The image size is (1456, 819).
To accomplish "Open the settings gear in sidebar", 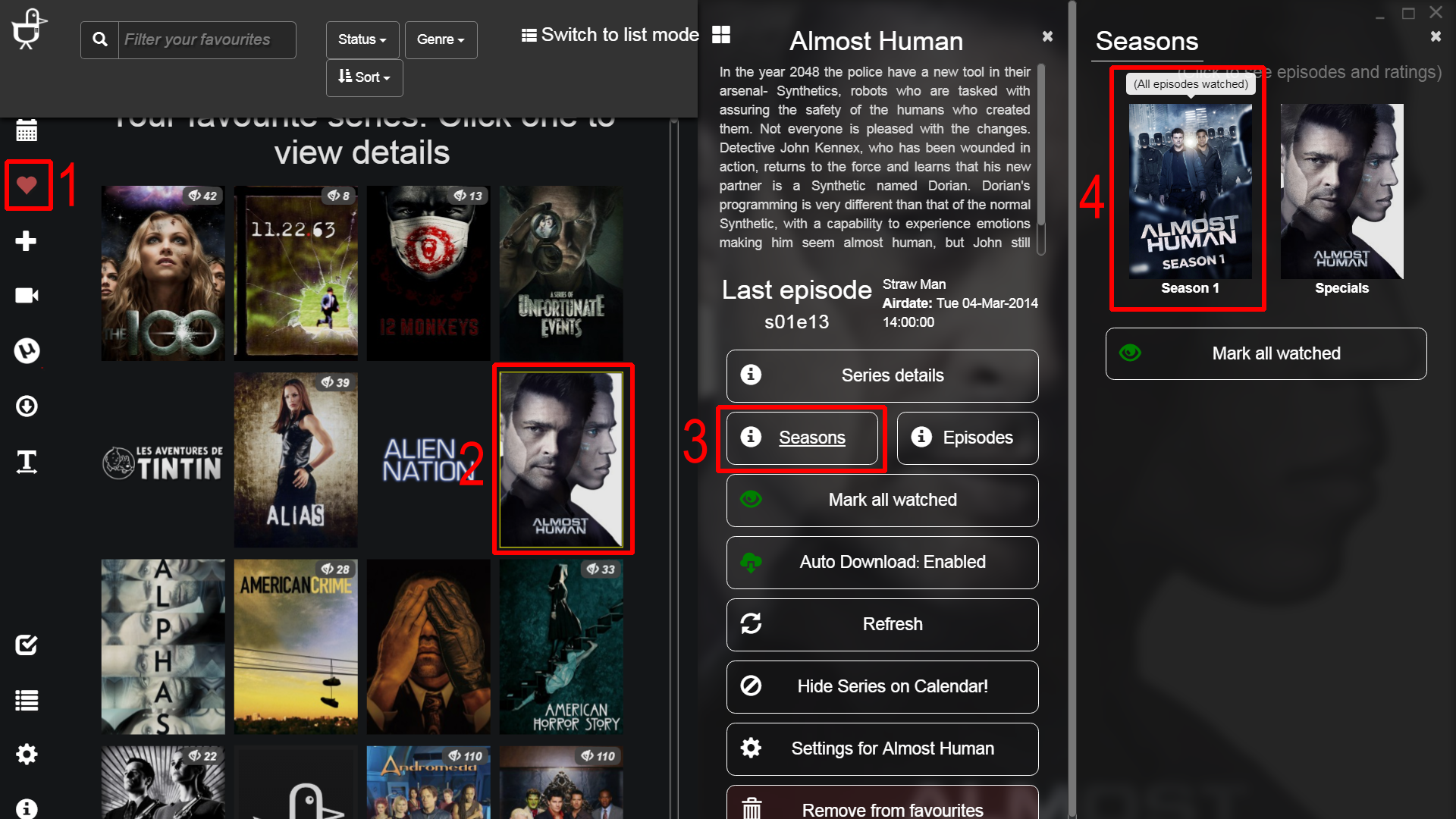I will [x=27, y=754].
